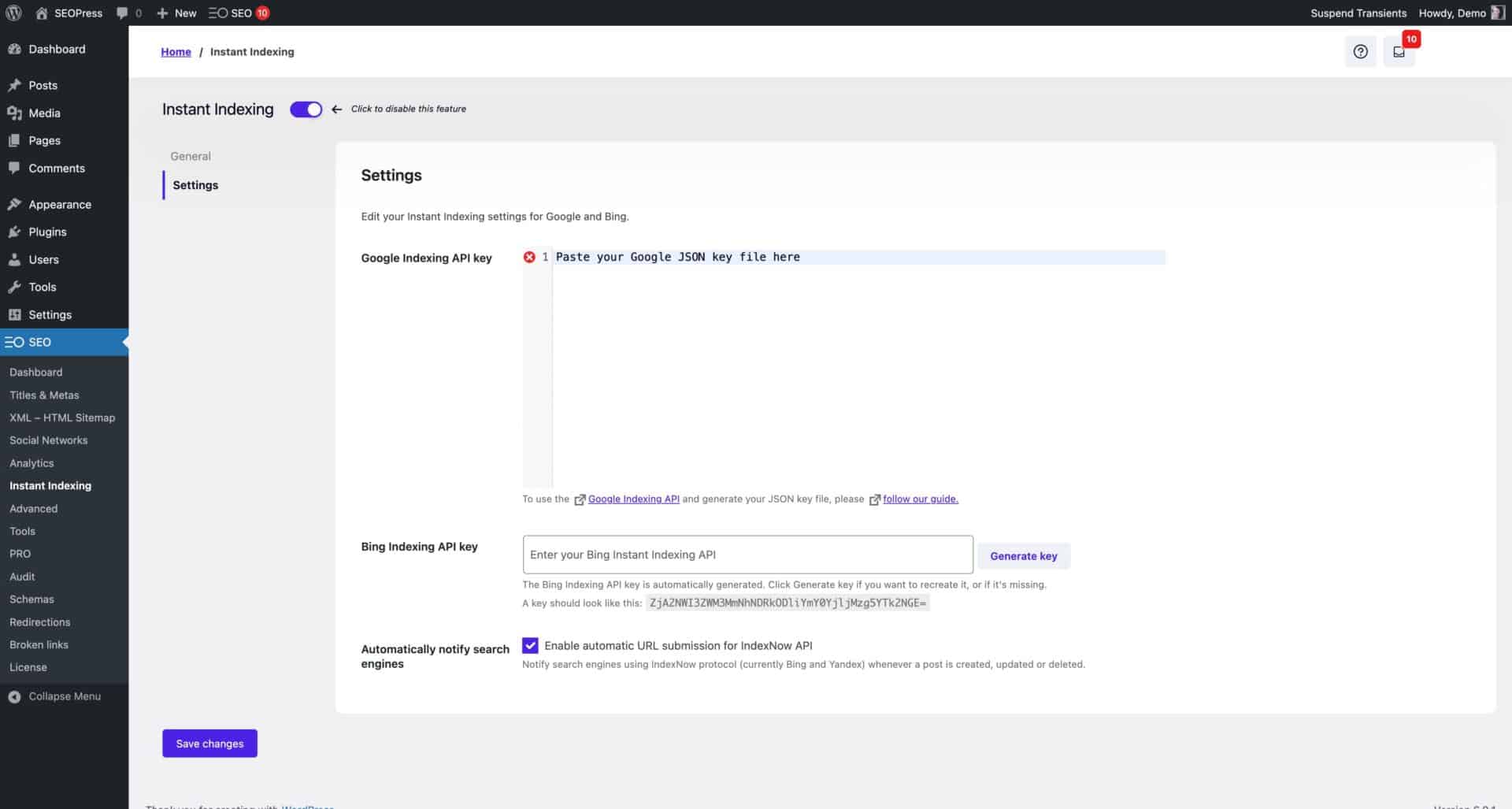Screen dimensions: 1512x809
Task: Click external link icon before Google Indexing API
Action: click(x=580, y=499)
